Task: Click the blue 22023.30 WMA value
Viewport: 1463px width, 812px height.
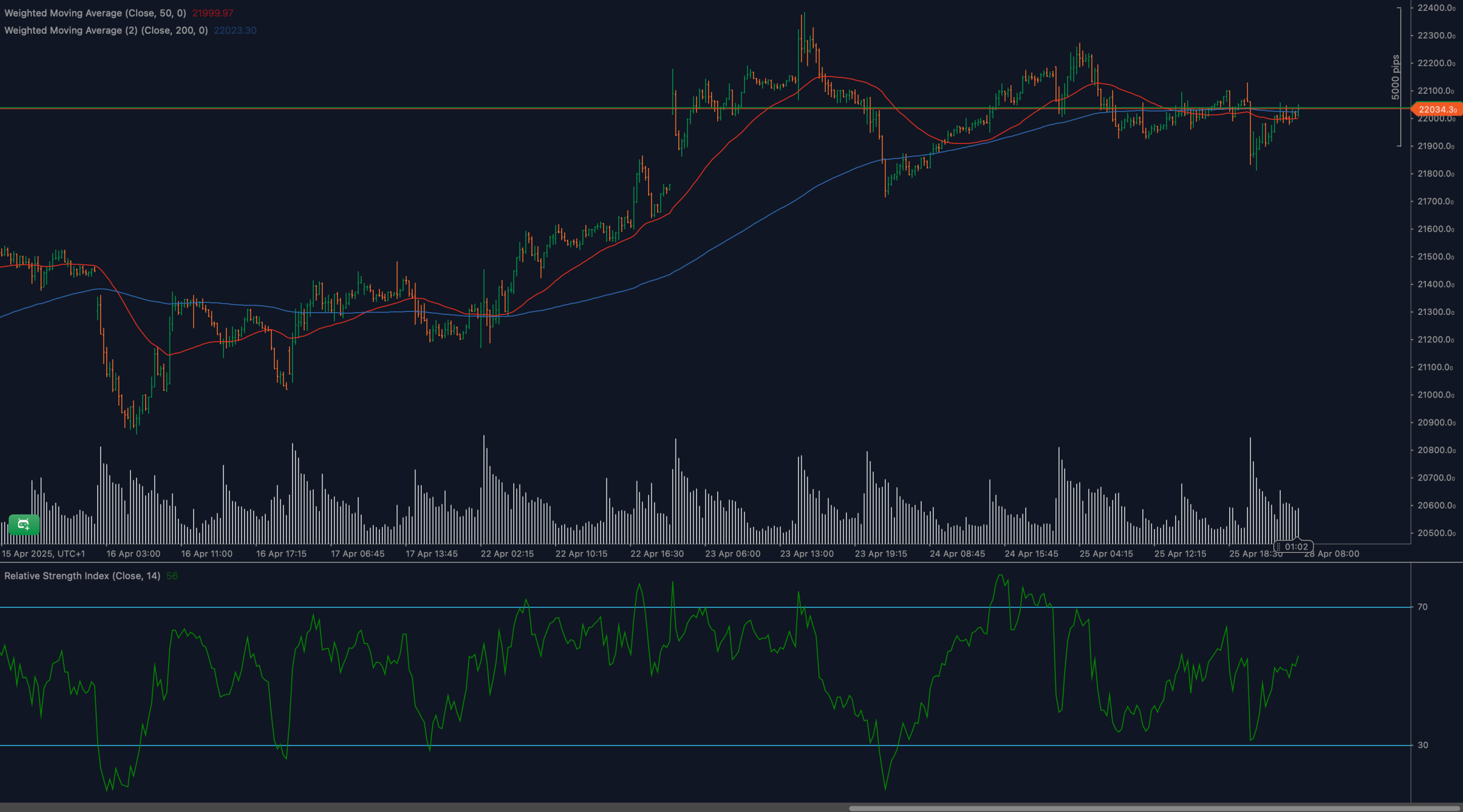Action: [x=235, y=30]
